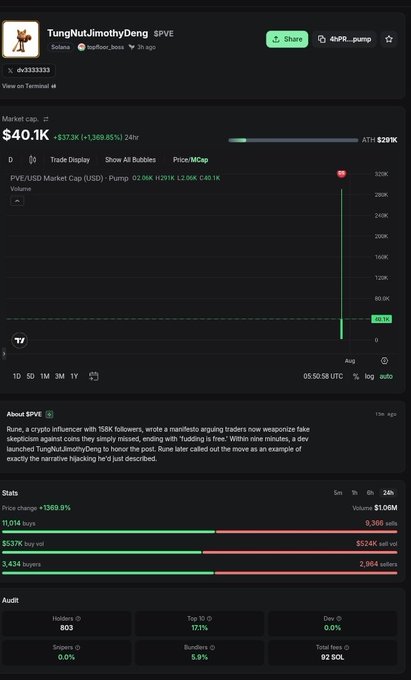Click the ATH progress bar
411x680 pixels.
click(x=293, y=140)
